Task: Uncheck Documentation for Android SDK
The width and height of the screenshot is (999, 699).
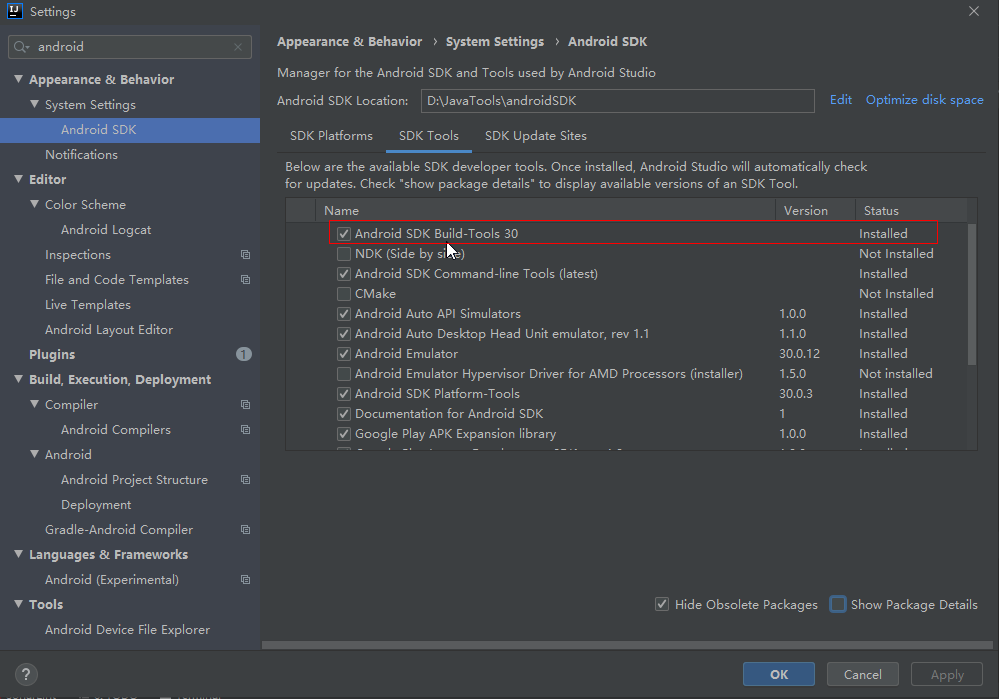Action: tap(343, 414)
